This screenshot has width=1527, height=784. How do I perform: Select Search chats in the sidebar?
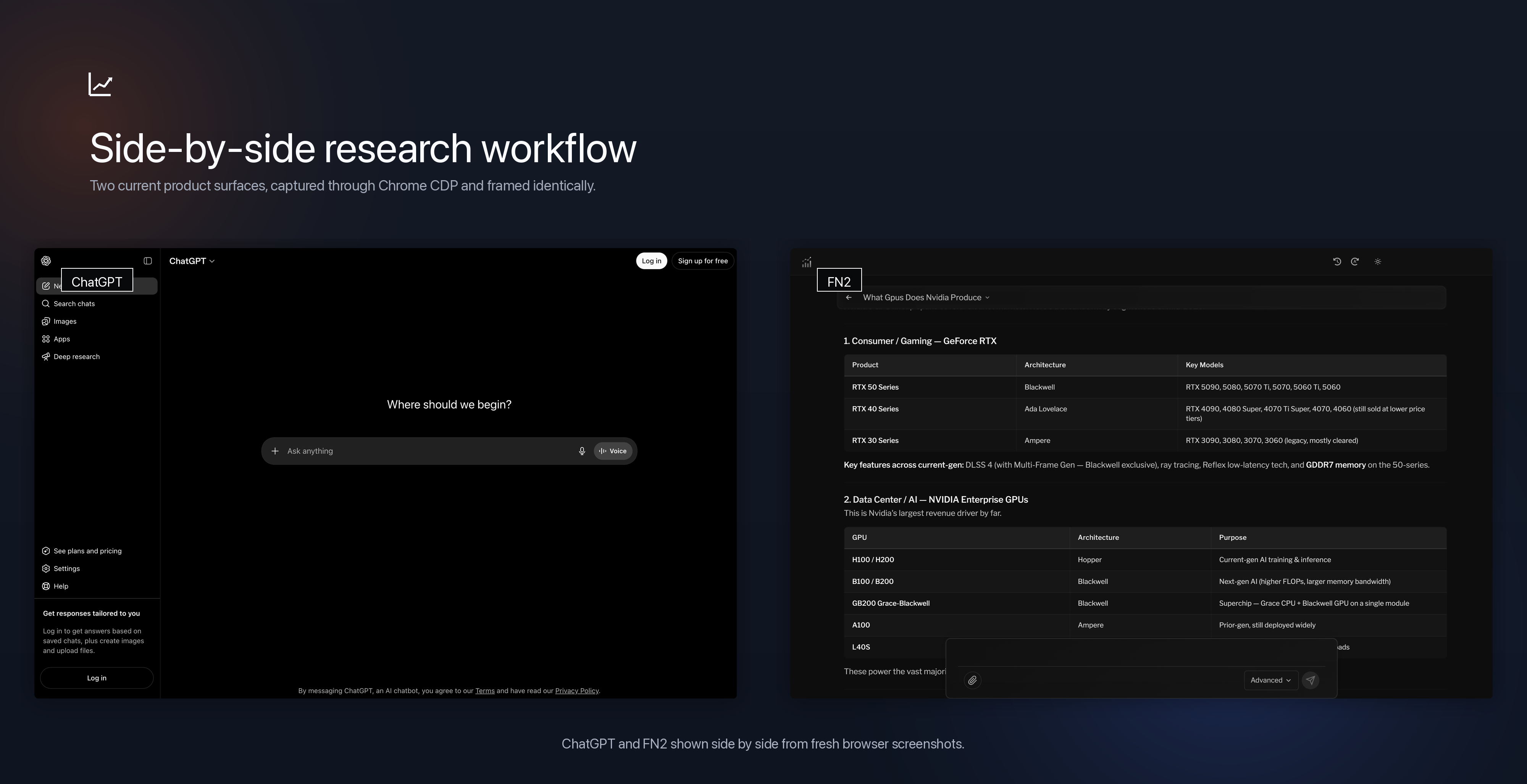(97, 303)
